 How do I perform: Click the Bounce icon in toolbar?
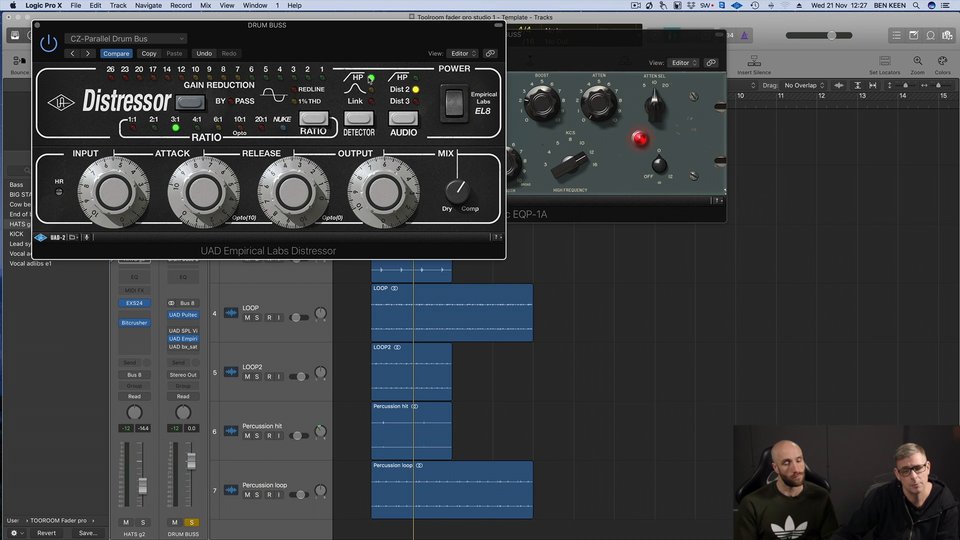pos(19,61)
